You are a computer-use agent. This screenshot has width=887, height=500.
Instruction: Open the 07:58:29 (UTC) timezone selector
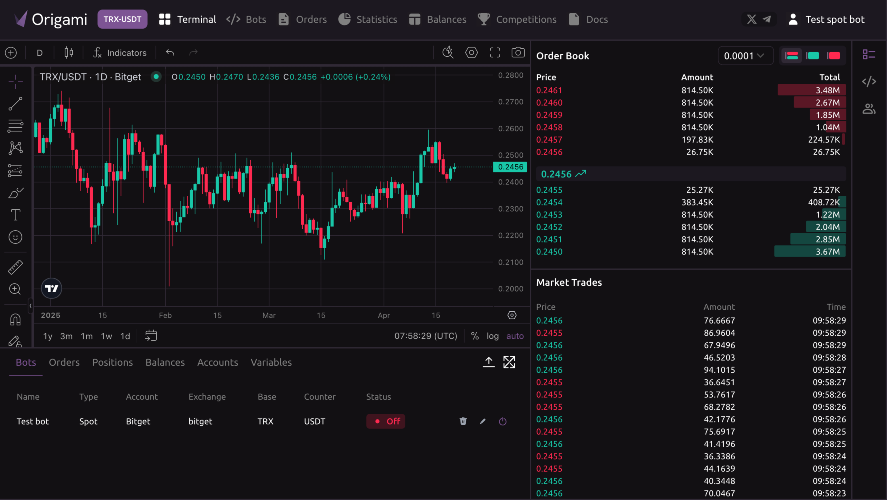click(x=426, y=336)
